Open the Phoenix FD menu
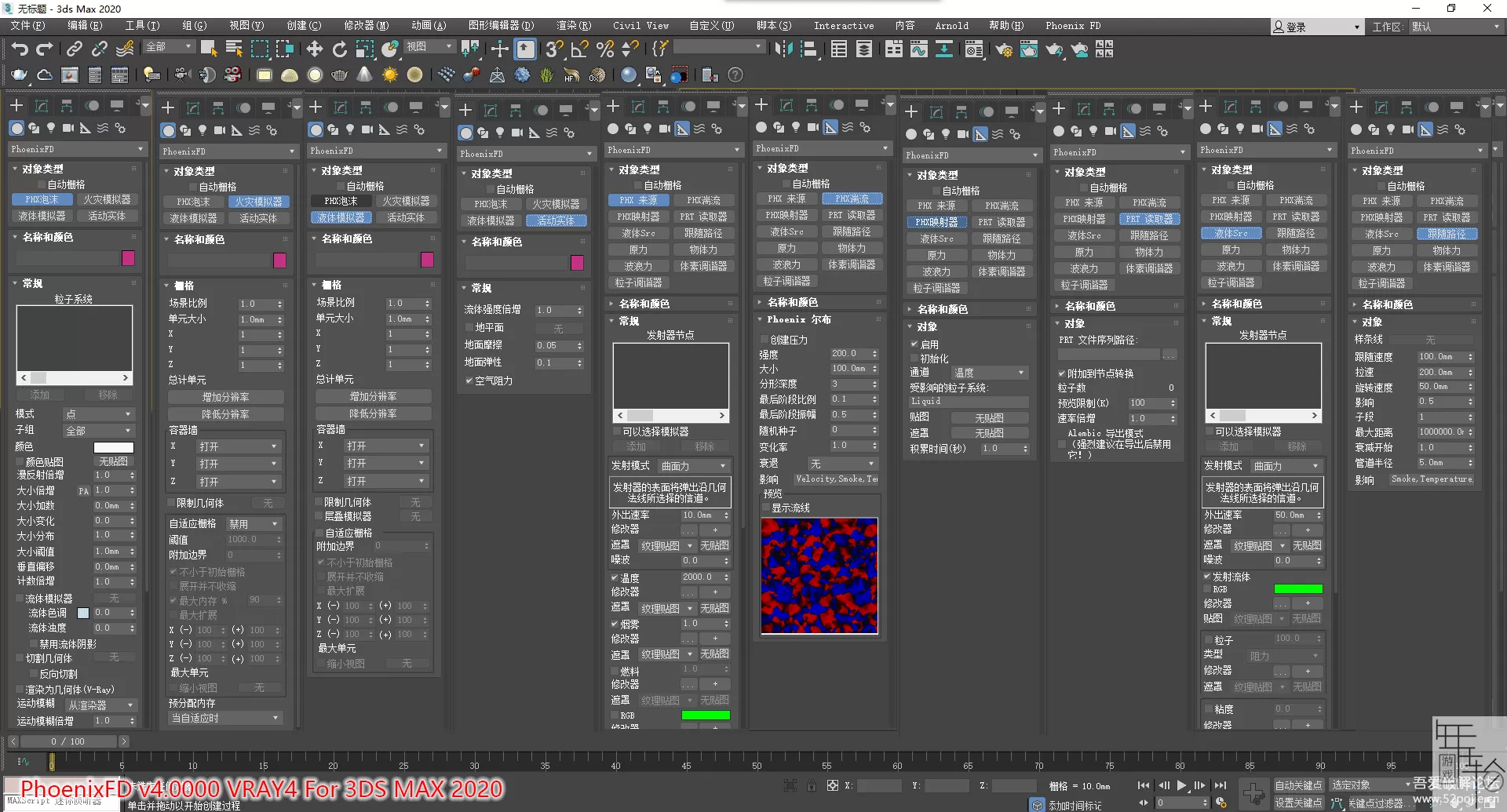The height and width of the screenshot is (812, 1507). (x=1073, y=26)
